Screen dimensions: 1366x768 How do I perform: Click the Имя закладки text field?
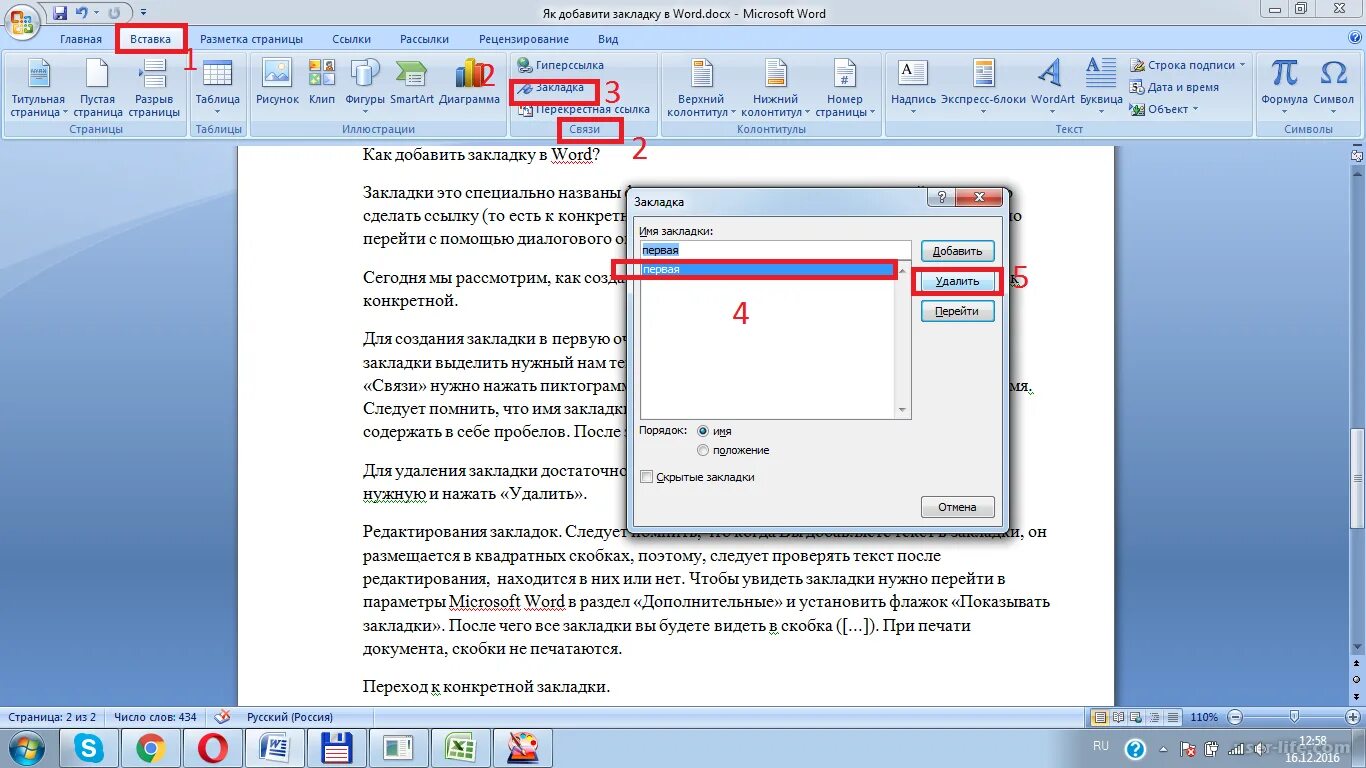click(775, 250)
